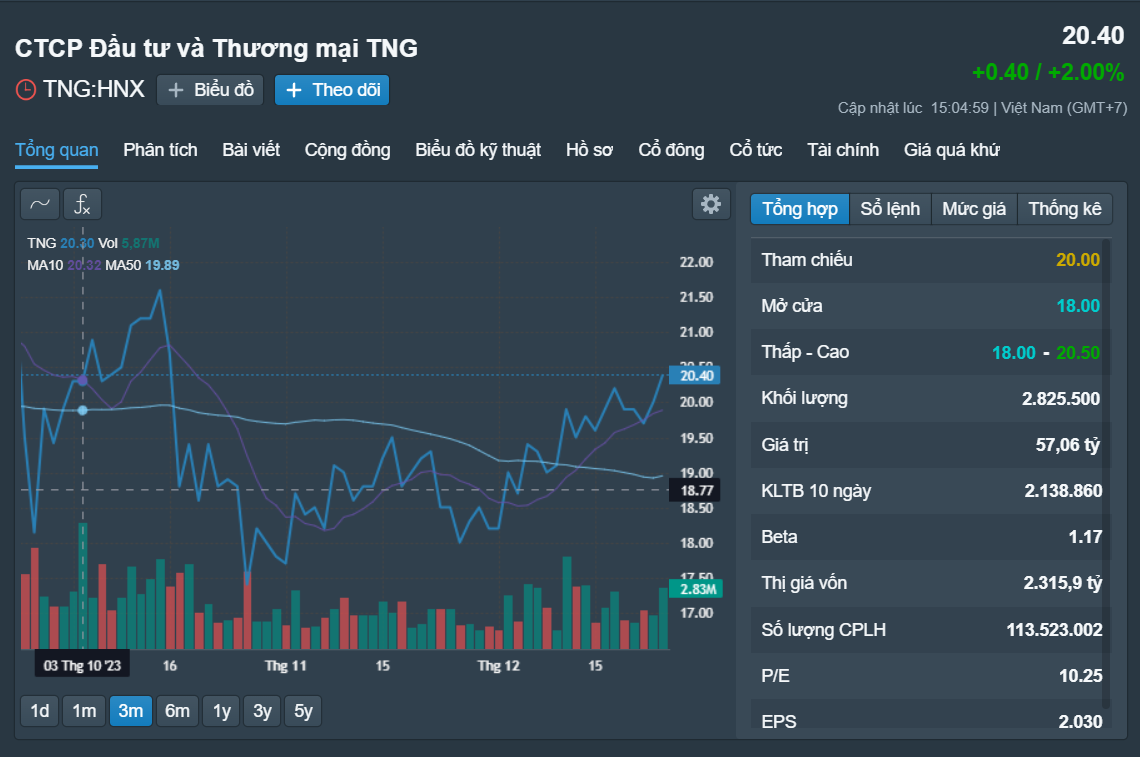The height and width of the screenshot is (757, 1140).
Task: Set chart range to 6m
Action: point(177,711)
